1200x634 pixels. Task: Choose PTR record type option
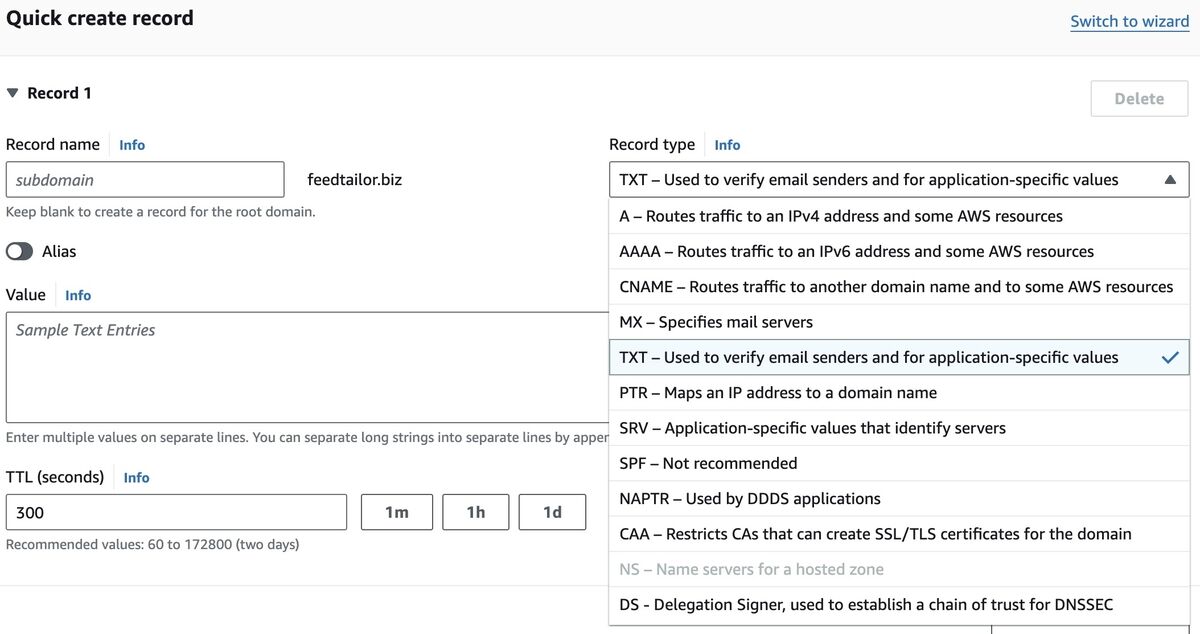click(899, 393)
